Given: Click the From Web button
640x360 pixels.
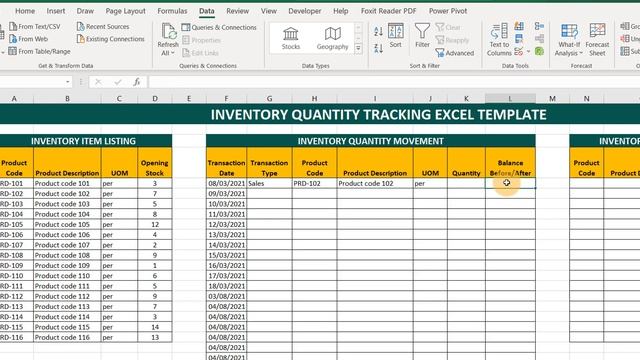Looking at the screenshot, I should coord(28,39).
